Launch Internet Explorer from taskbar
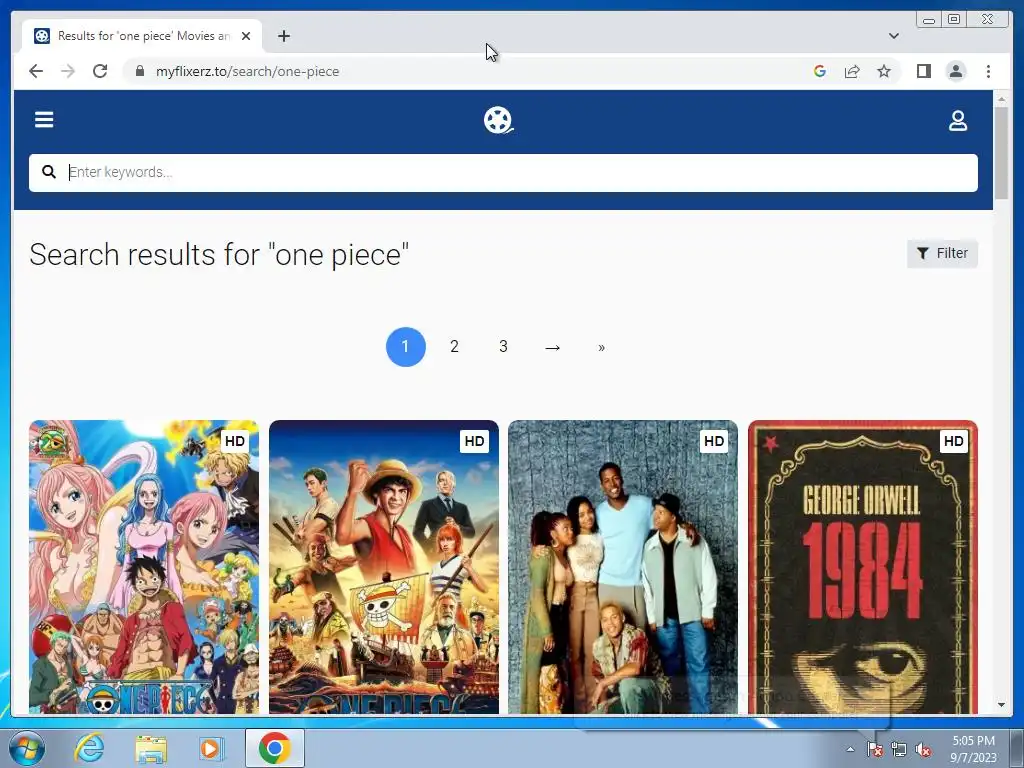This screenshot has width=1024, height=768. point(89,748)
